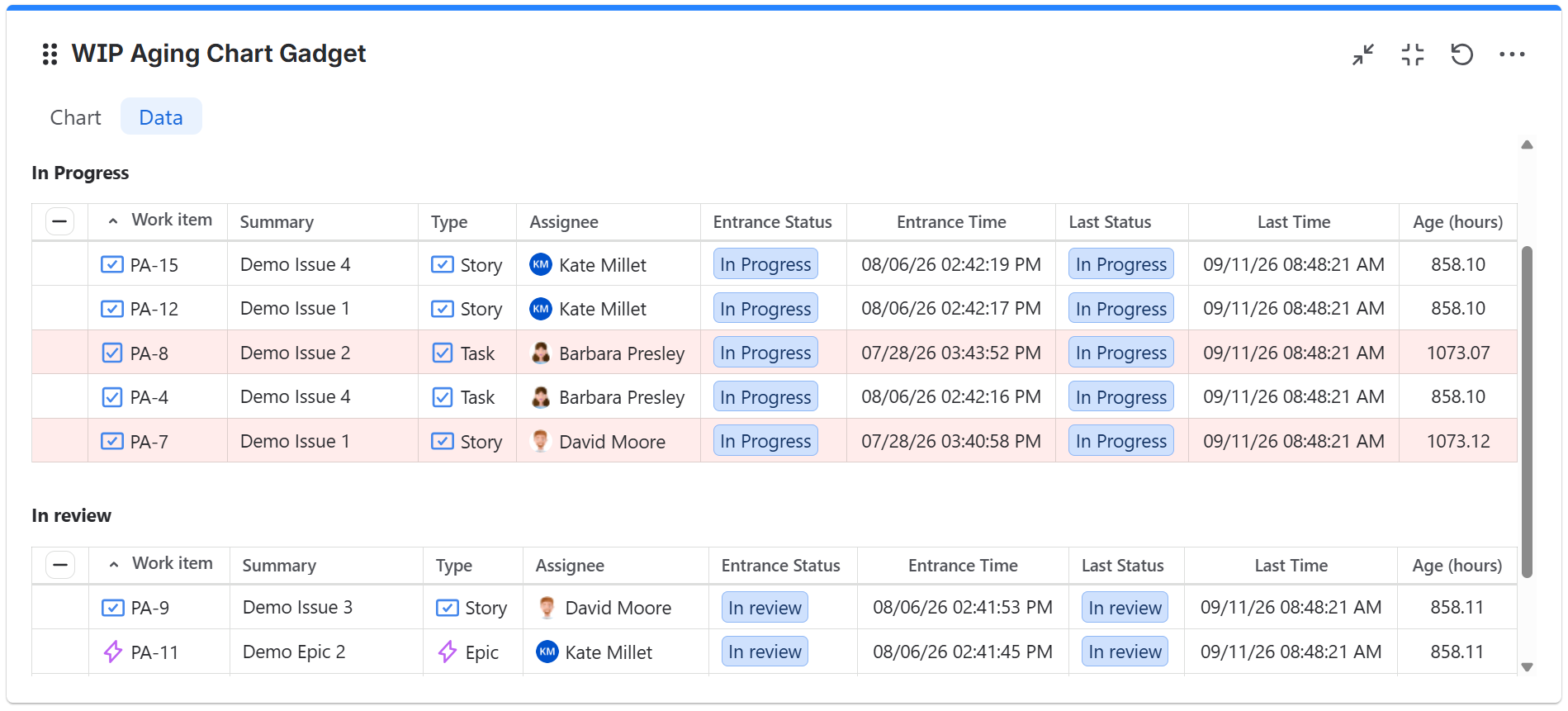Click the table vertical scrollbar thumb
This screenshot has width=1568, height=711.
(1527, 411)
